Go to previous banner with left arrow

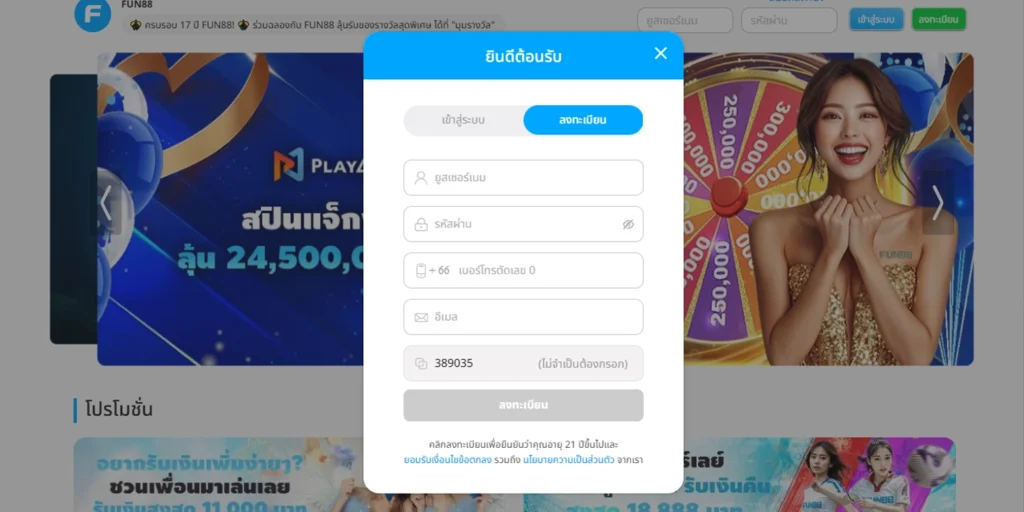[106, 202]
